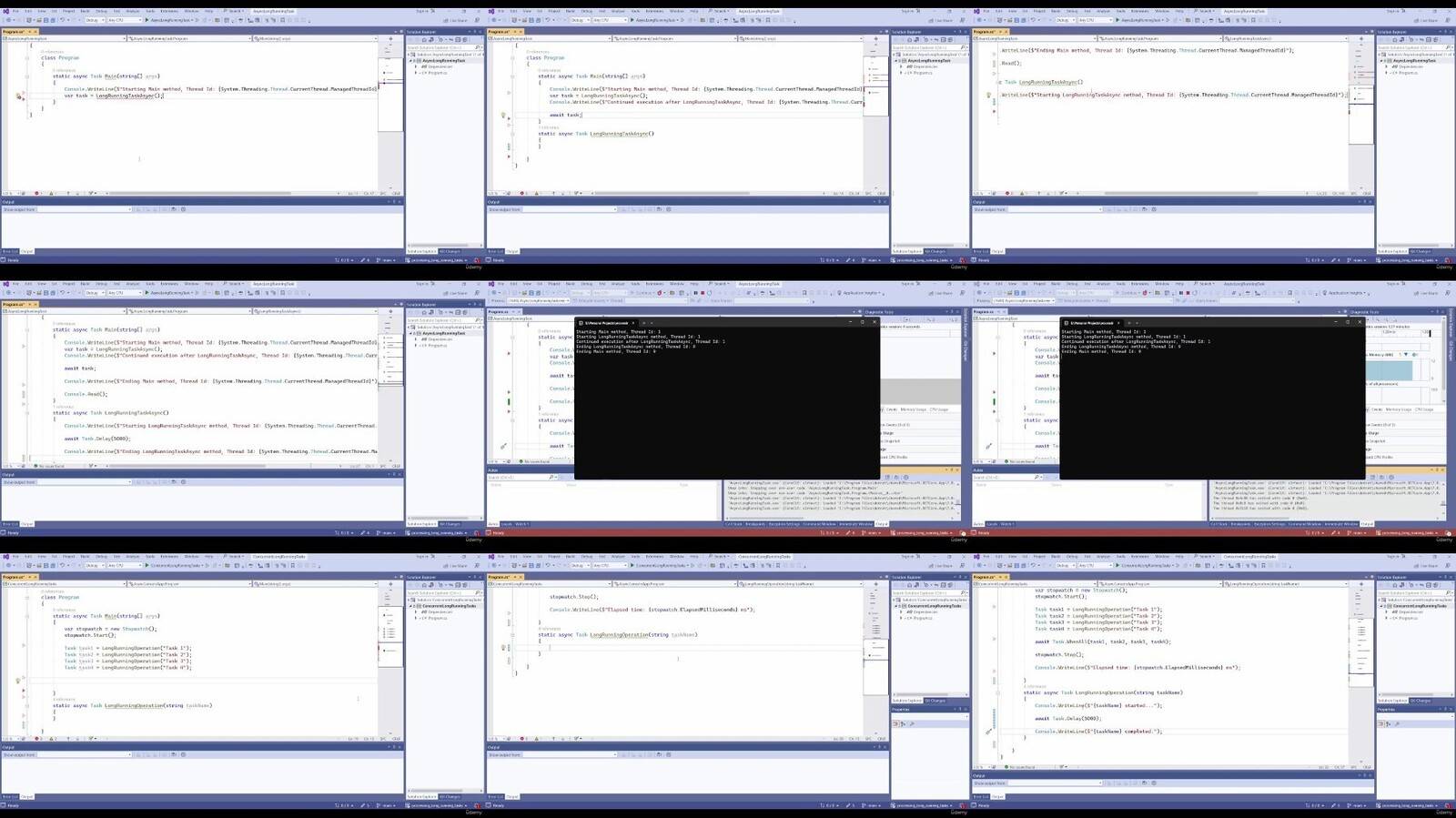The height and width of the screenshot is (818, 1456).
Task: Click Property Pages wrench in bottom-right frame Properties panel
Action: [1395, 723]
